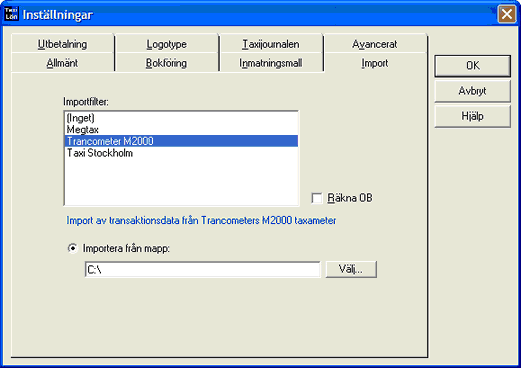Choose Megtax in the Importfilter list

(x=181, y=130)
